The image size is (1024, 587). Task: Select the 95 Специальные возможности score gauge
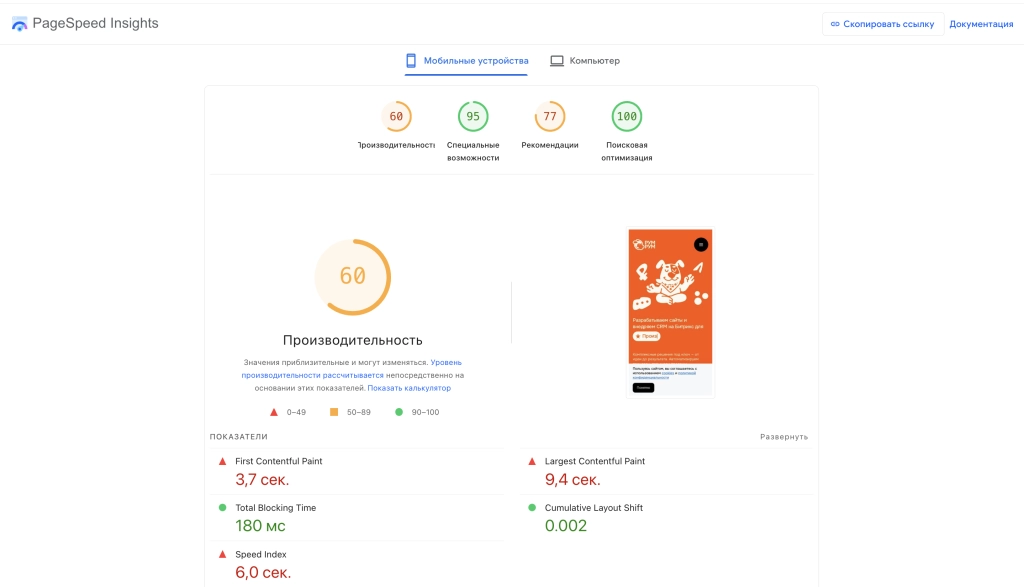pos(472,116)
